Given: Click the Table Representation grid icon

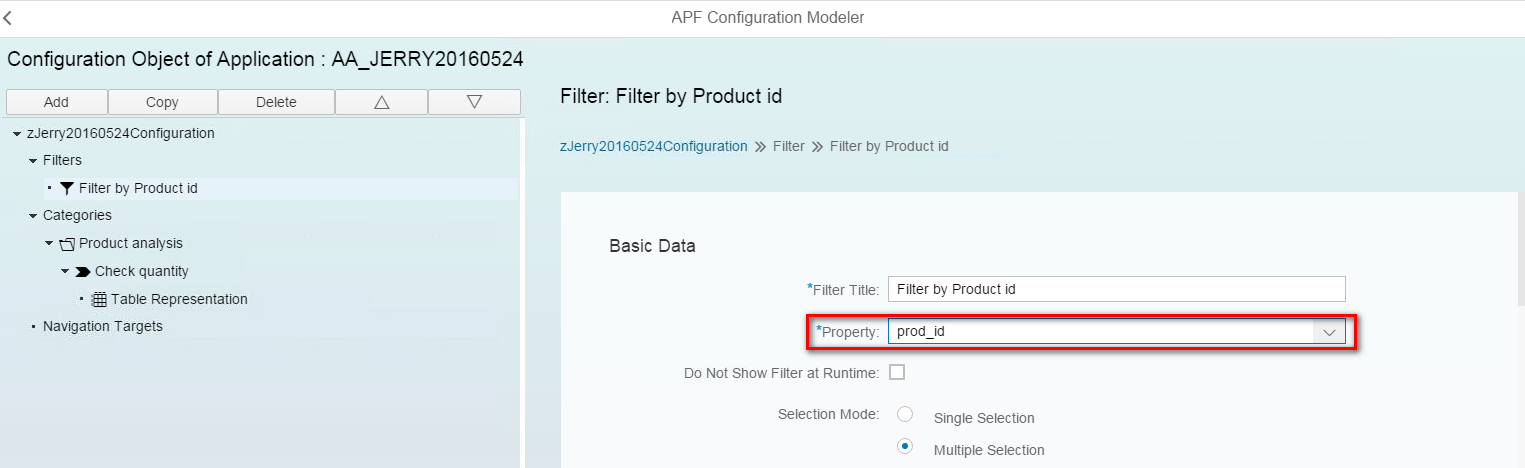Looking at the screenshot, I should pyautogui.click(x=99, y=299).
